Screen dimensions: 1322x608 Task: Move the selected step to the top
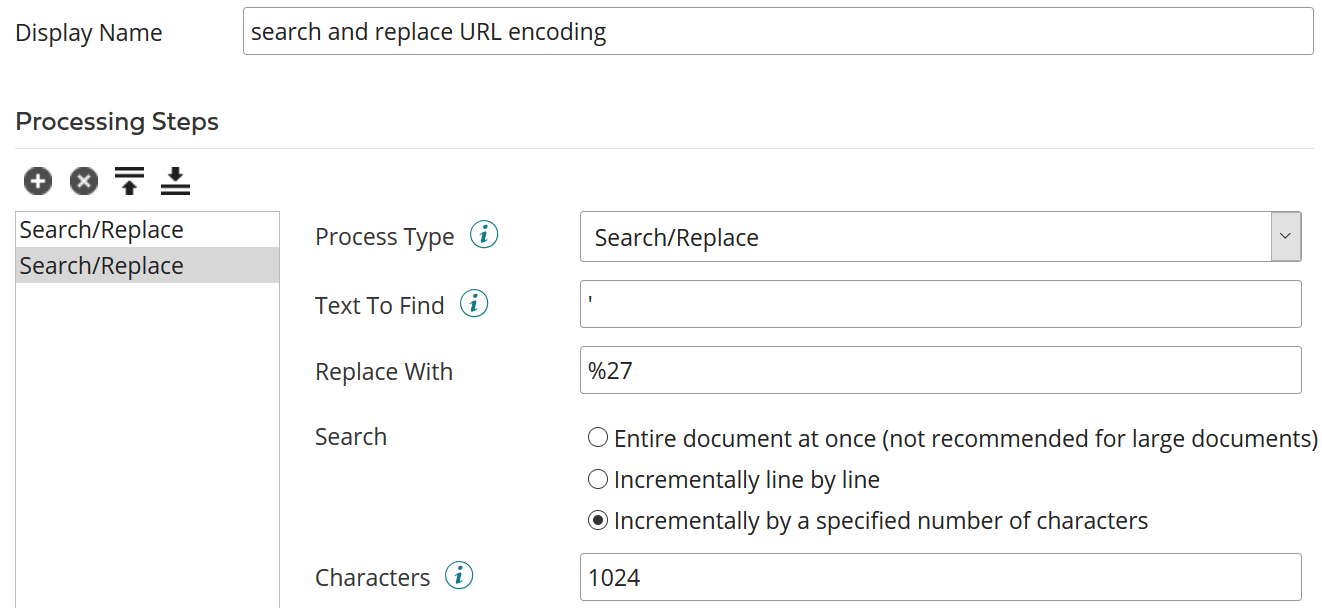[129, 181]
